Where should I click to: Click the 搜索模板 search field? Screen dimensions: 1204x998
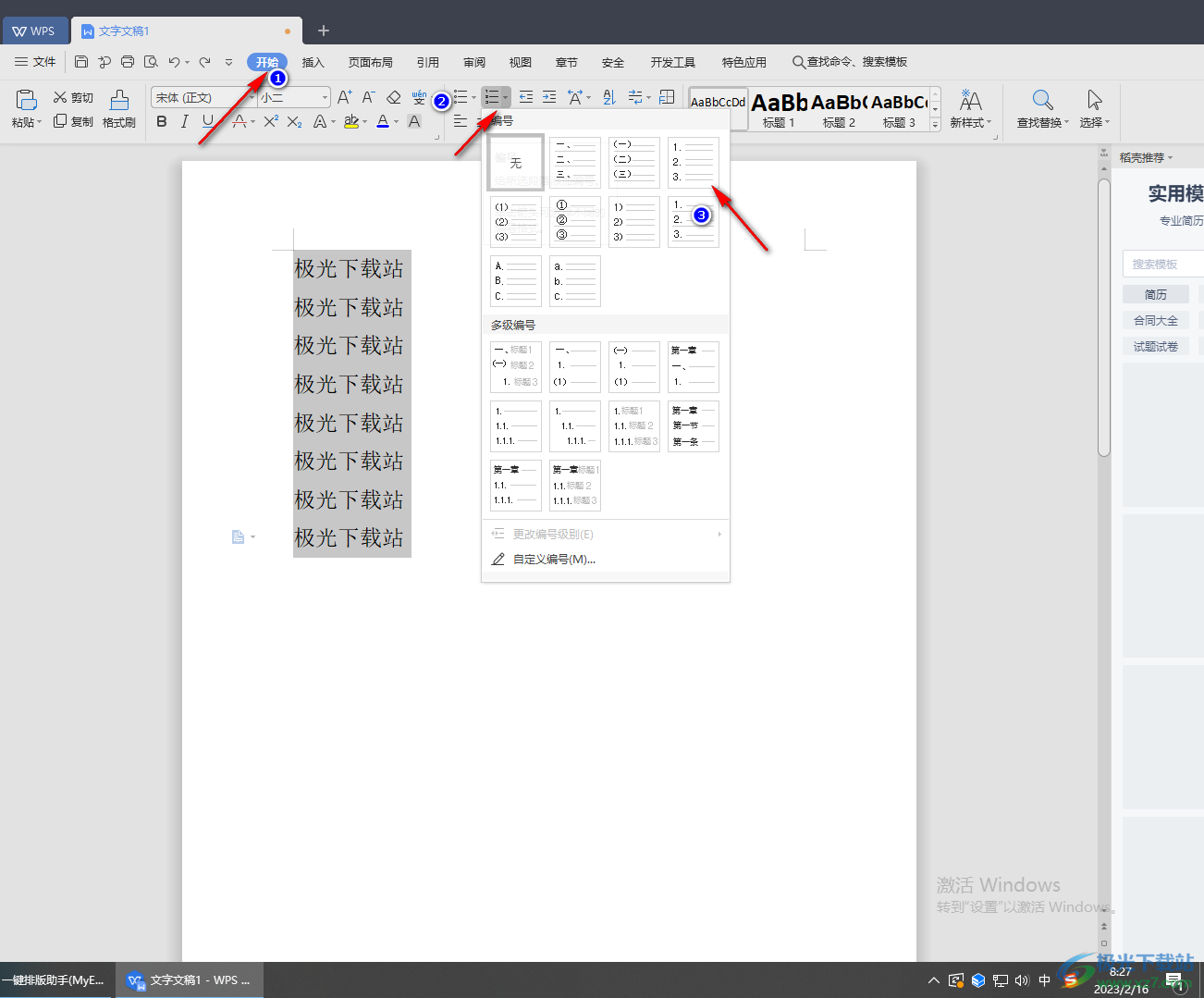click(x=1163, y=264)
